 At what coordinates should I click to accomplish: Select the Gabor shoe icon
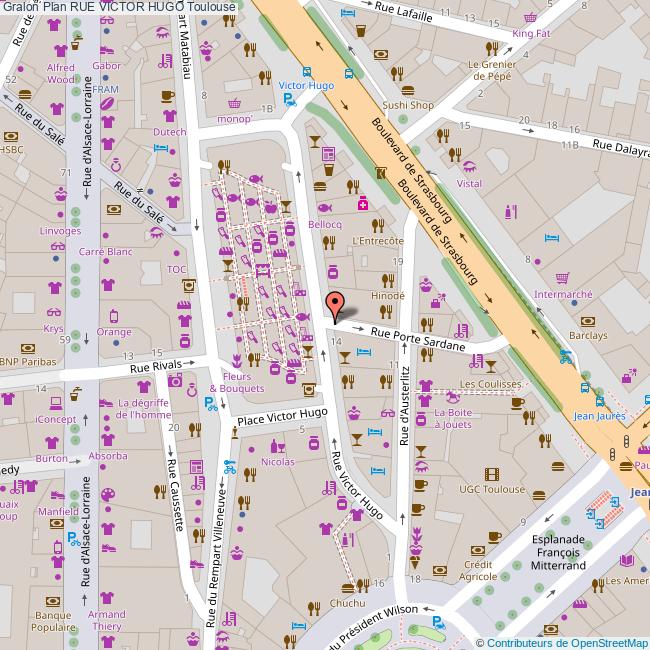107,51
